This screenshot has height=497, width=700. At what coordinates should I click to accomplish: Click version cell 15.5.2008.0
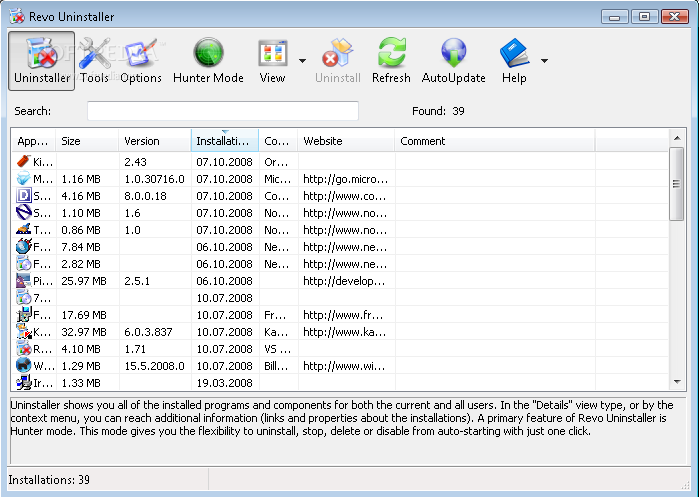pyautogui.click(x=154, y=366)
